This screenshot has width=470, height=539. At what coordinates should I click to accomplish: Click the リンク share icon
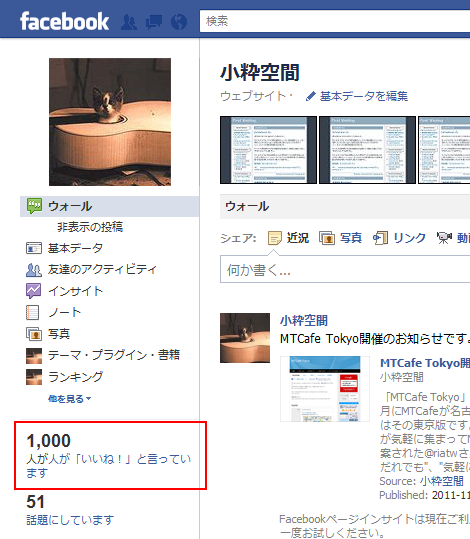click(380, 238)
